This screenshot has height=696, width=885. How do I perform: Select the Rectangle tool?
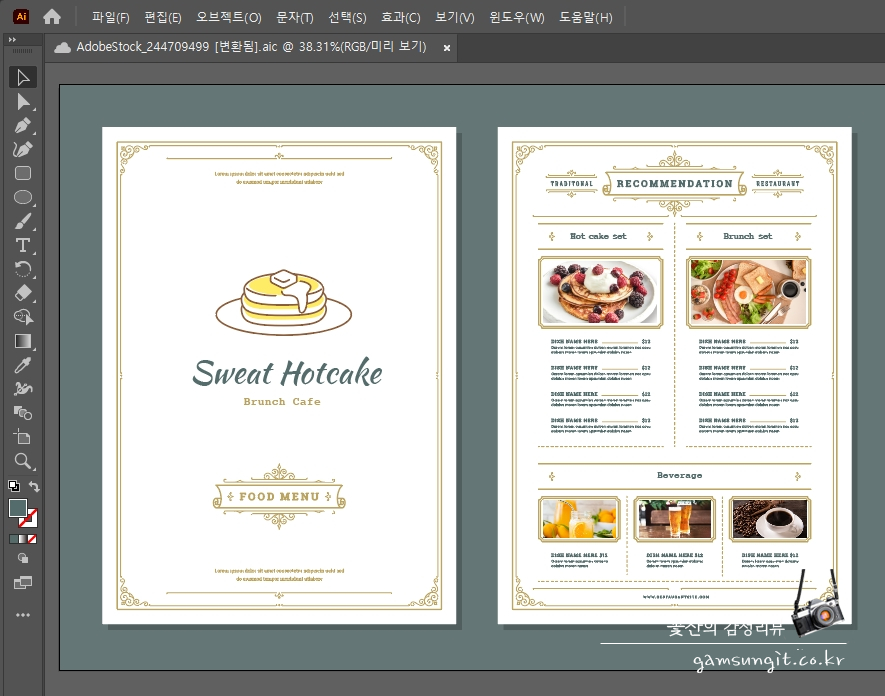tap(23, 173)
